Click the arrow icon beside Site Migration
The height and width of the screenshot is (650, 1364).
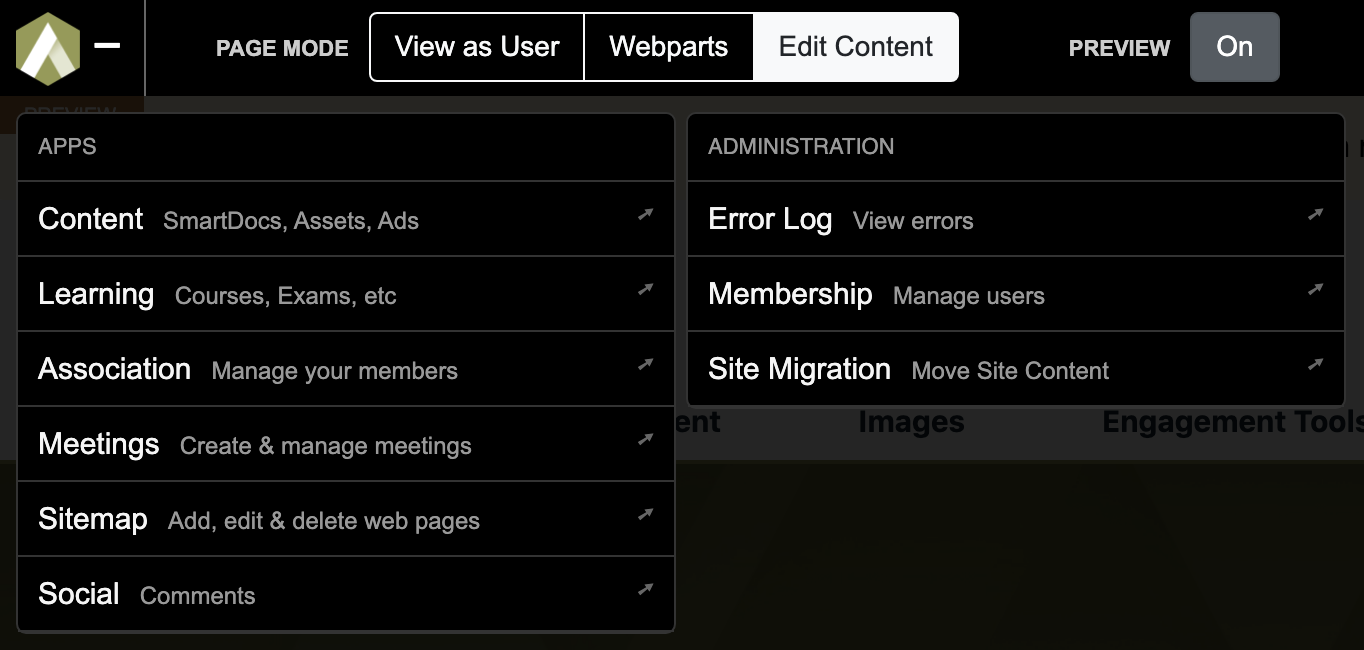click(x=1316, y=364)
